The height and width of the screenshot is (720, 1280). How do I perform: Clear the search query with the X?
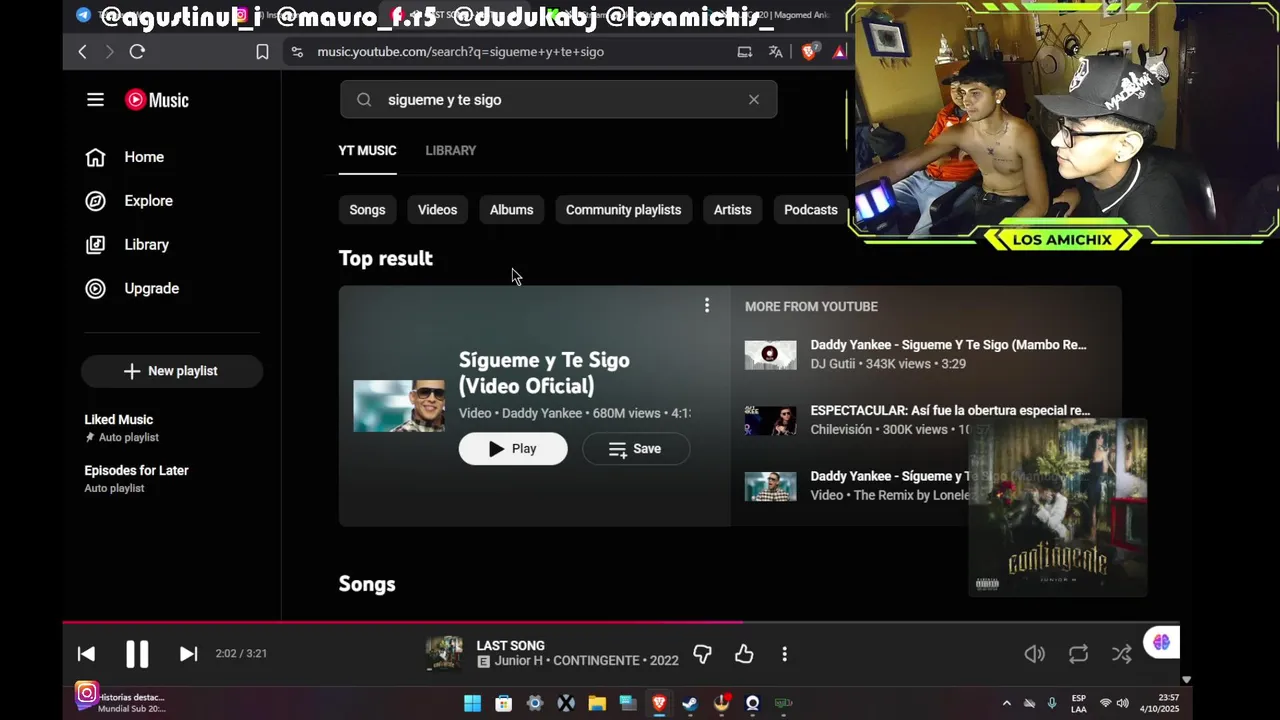pos(754,100)
